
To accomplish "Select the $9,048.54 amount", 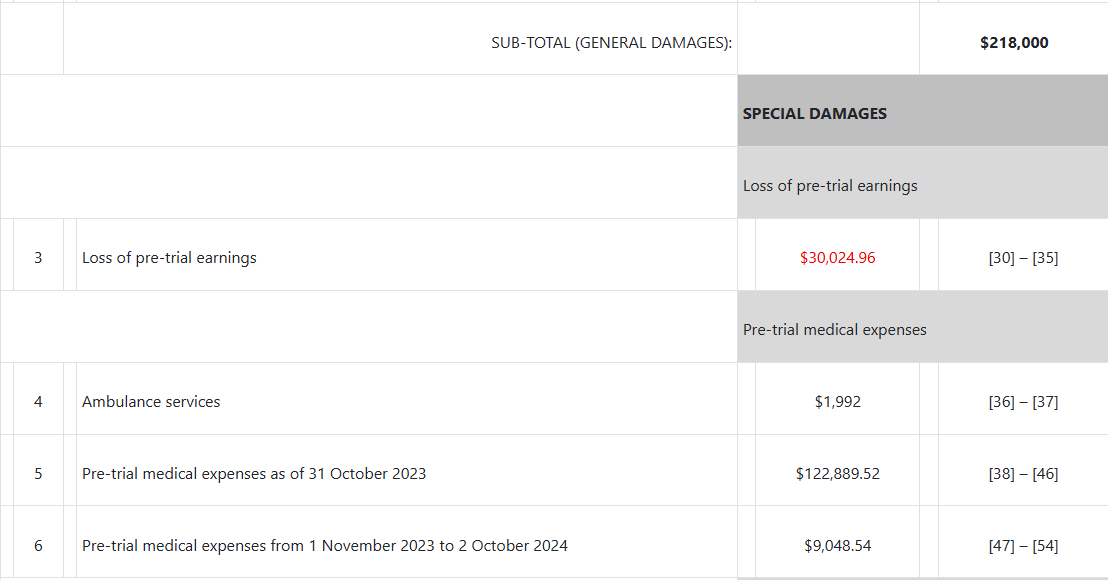I will 837,546.
